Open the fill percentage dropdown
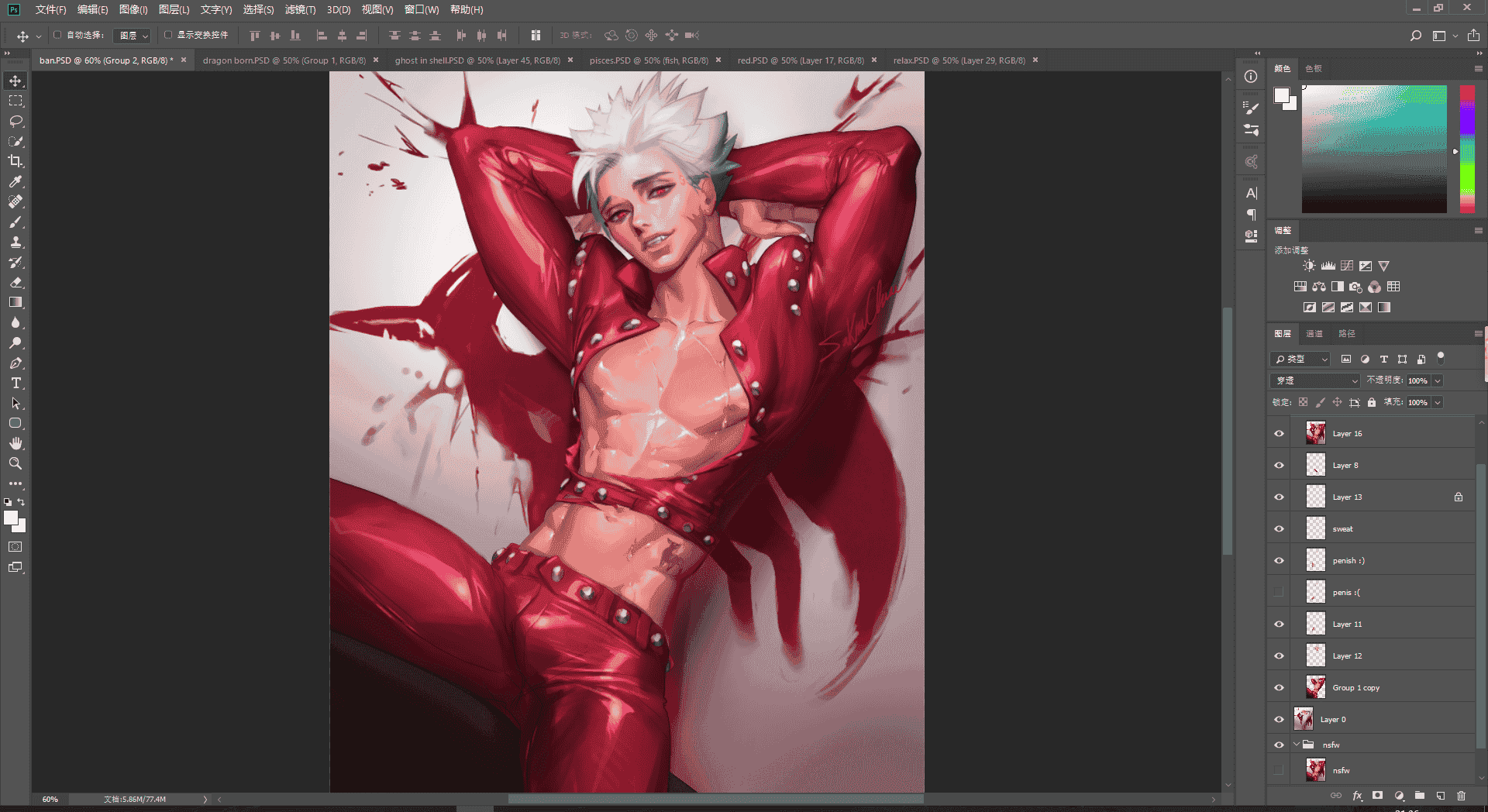 click(x=1438, y=402)
